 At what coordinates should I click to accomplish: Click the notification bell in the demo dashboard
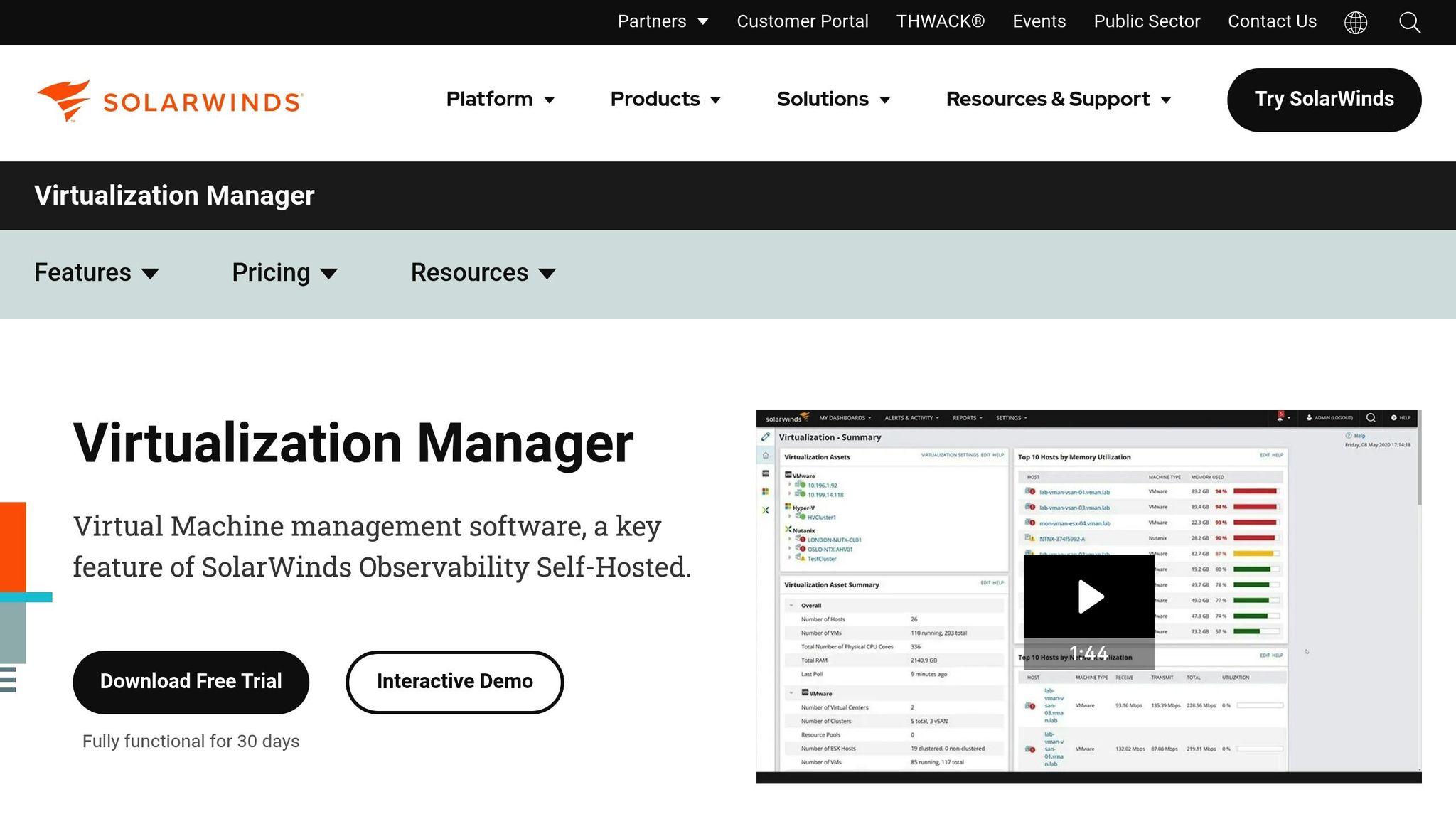pyautogui.click(x=1280, y=418)
